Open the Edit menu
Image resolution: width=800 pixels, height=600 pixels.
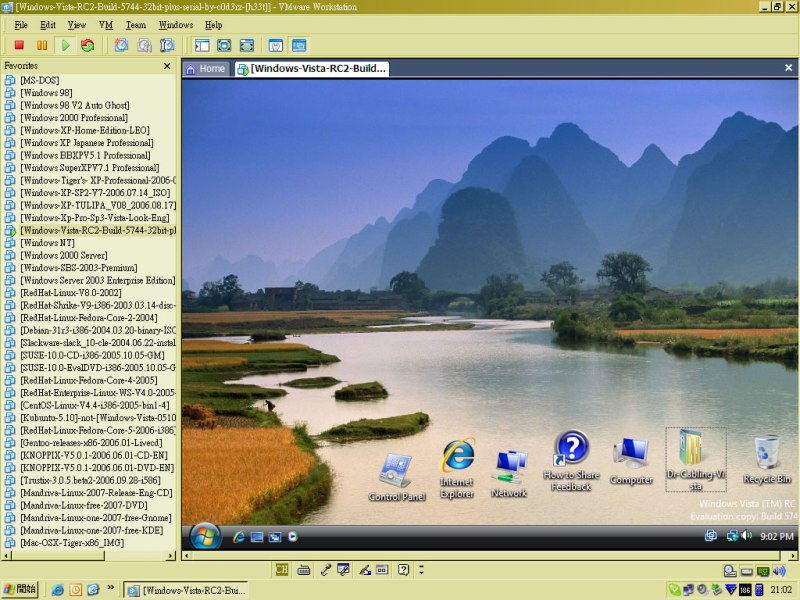coord(48,25)
